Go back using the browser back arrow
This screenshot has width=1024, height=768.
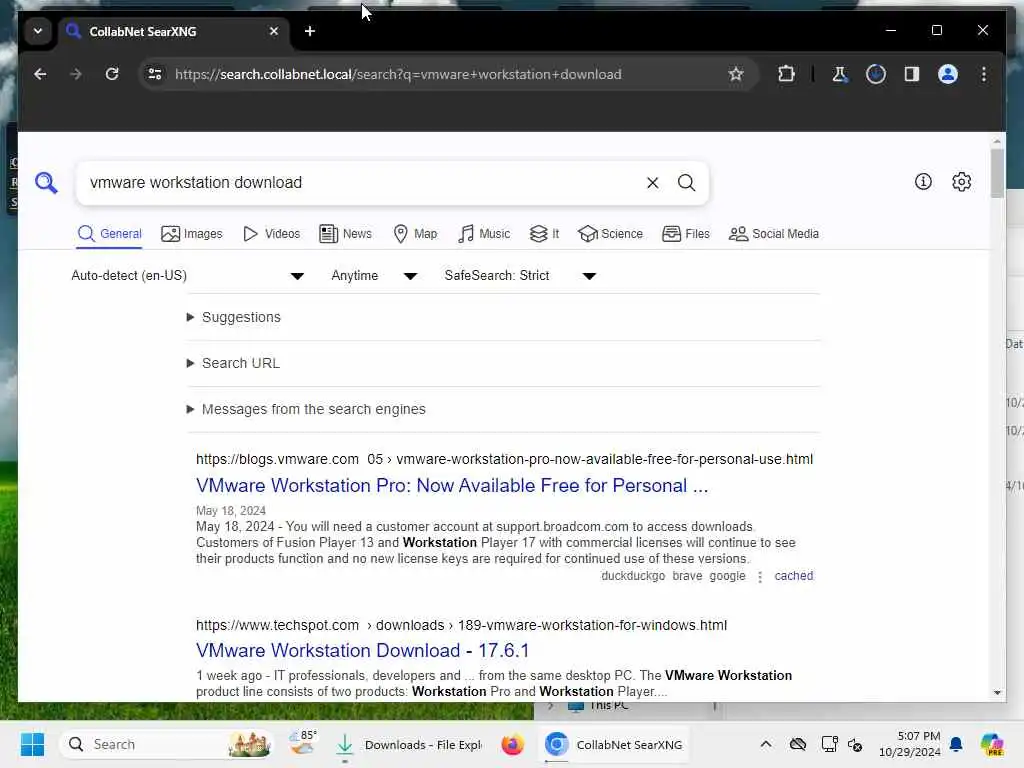[x=40, y=74]
